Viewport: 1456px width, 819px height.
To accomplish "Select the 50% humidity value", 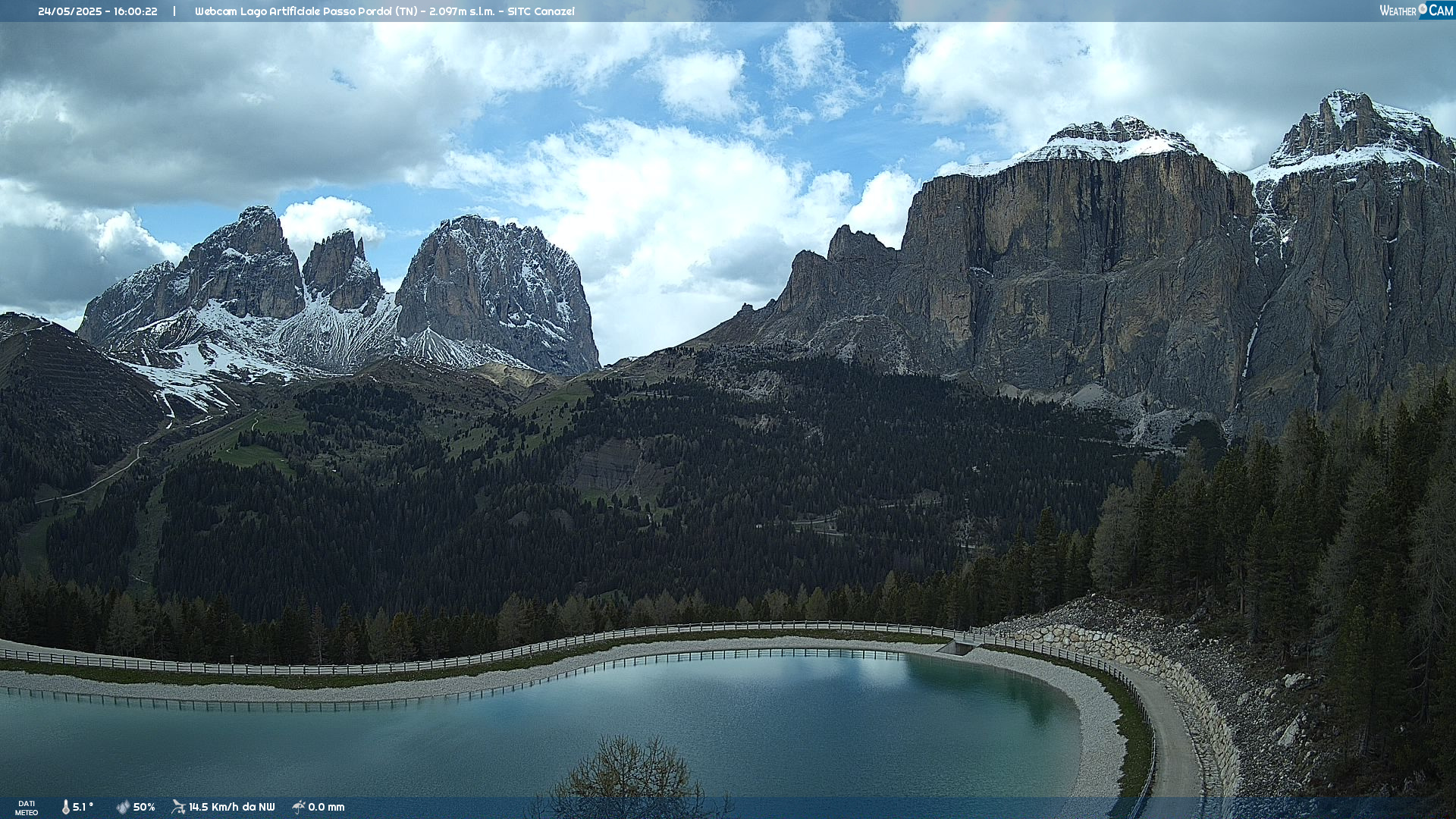I will (144, 807).
